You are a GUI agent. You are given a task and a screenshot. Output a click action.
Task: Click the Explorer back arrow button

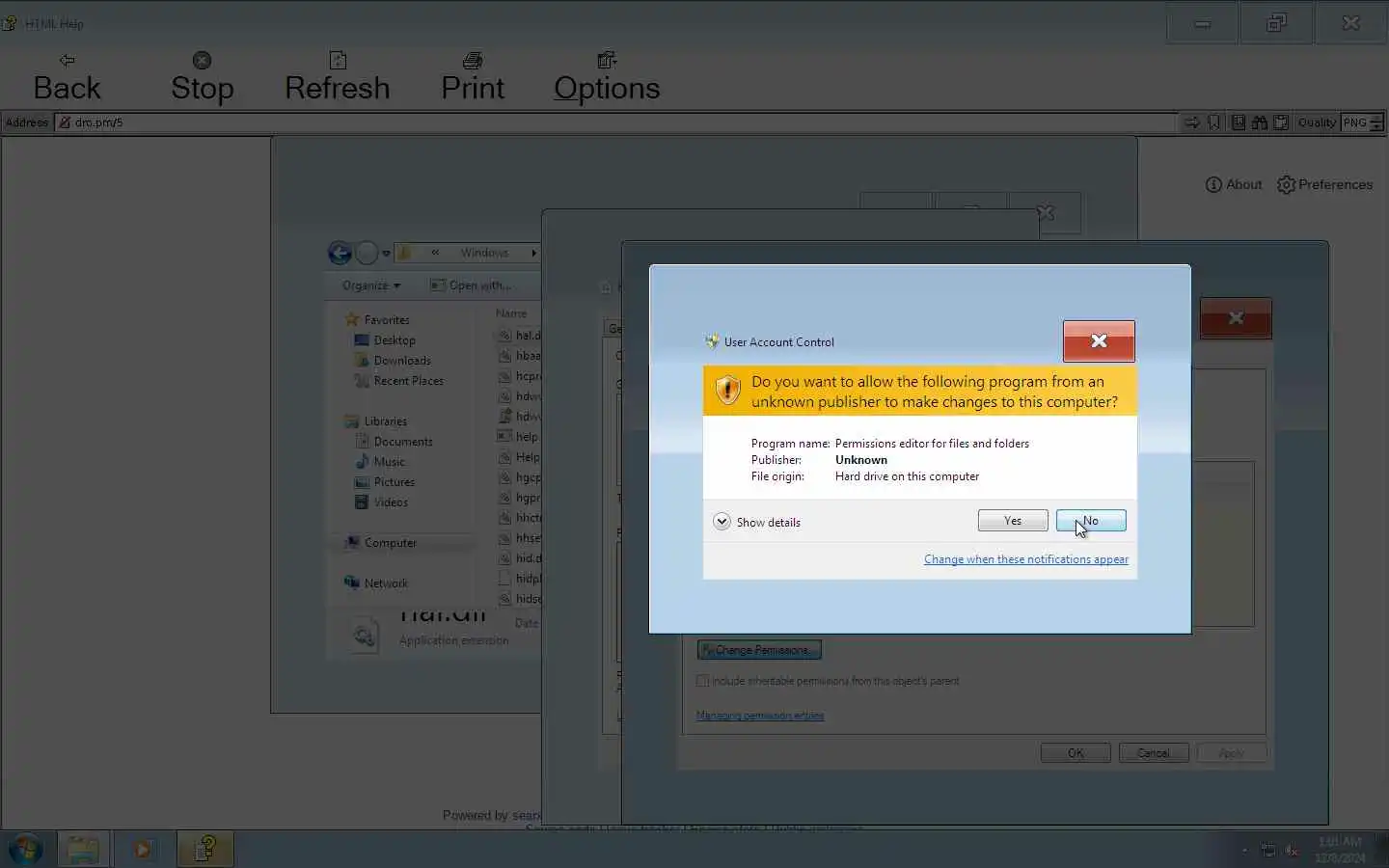[340, 253]
